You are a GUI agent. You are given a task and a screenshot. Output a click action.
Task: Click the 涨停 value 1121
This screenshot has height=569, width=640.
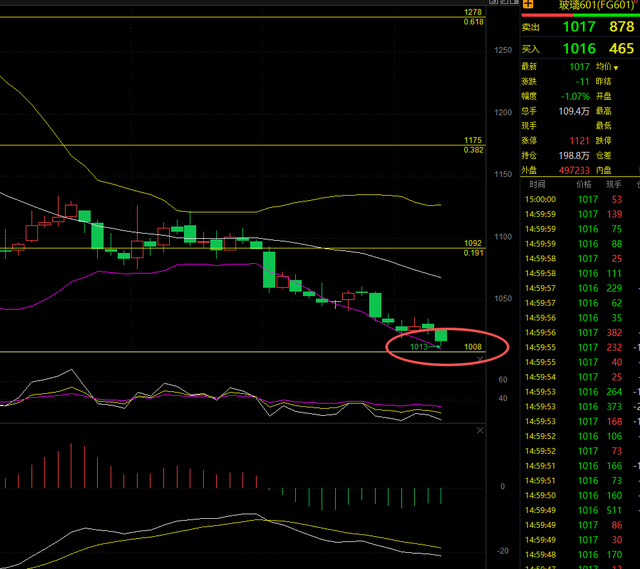point(580,141)
